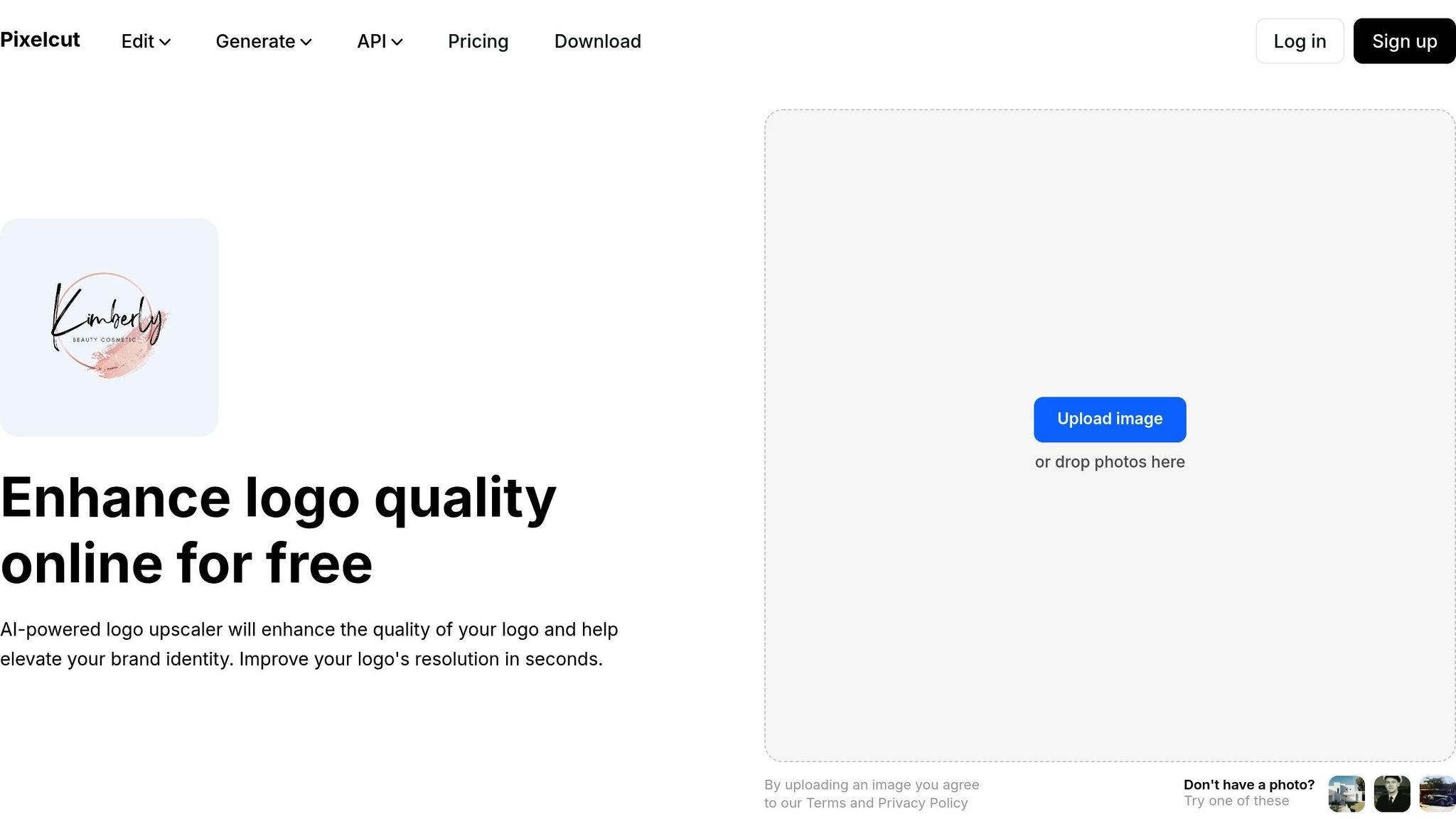Viewport: 1456px width, 819px height.
Task: Choose the man in uniform sample photo
Action: pyautogui.click(x=1391, y=793)
